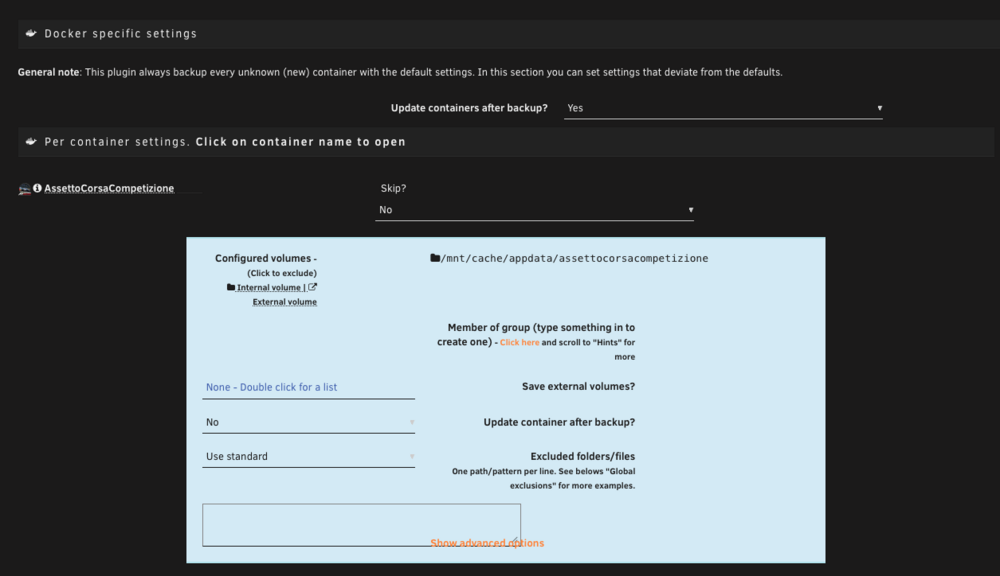Click the Excluded folders/files text area
The height and width of the screenshot is (576, 1000).
tap(361, 524)
